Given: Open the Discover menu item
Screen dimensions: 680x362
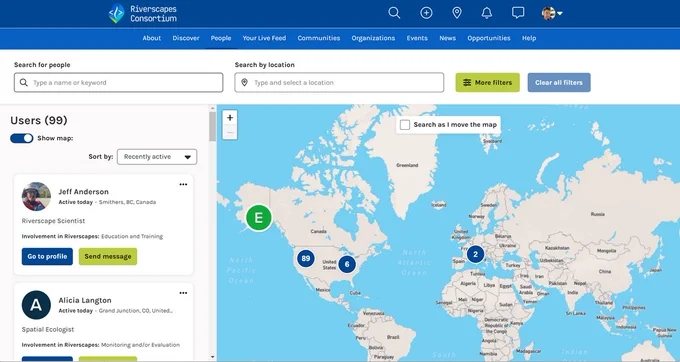Looking at the screenshot, I should tap(186, 38).
